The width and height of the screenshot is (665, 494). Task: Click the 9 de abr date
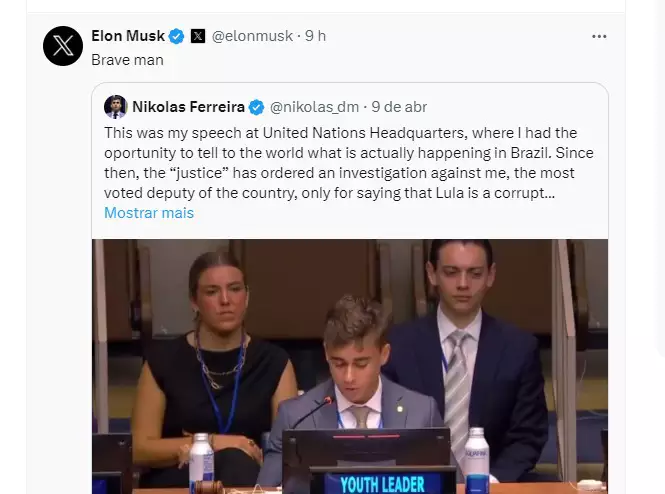click(400, 107)
